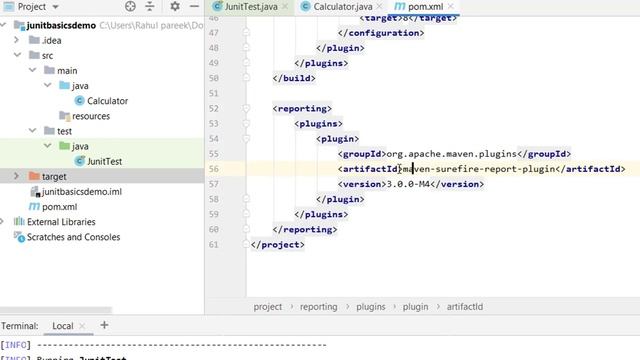Click the Calculator.java tab class icon
This screenshot has height=360, width=640.
pyautogui.click(x=305, y=7)
